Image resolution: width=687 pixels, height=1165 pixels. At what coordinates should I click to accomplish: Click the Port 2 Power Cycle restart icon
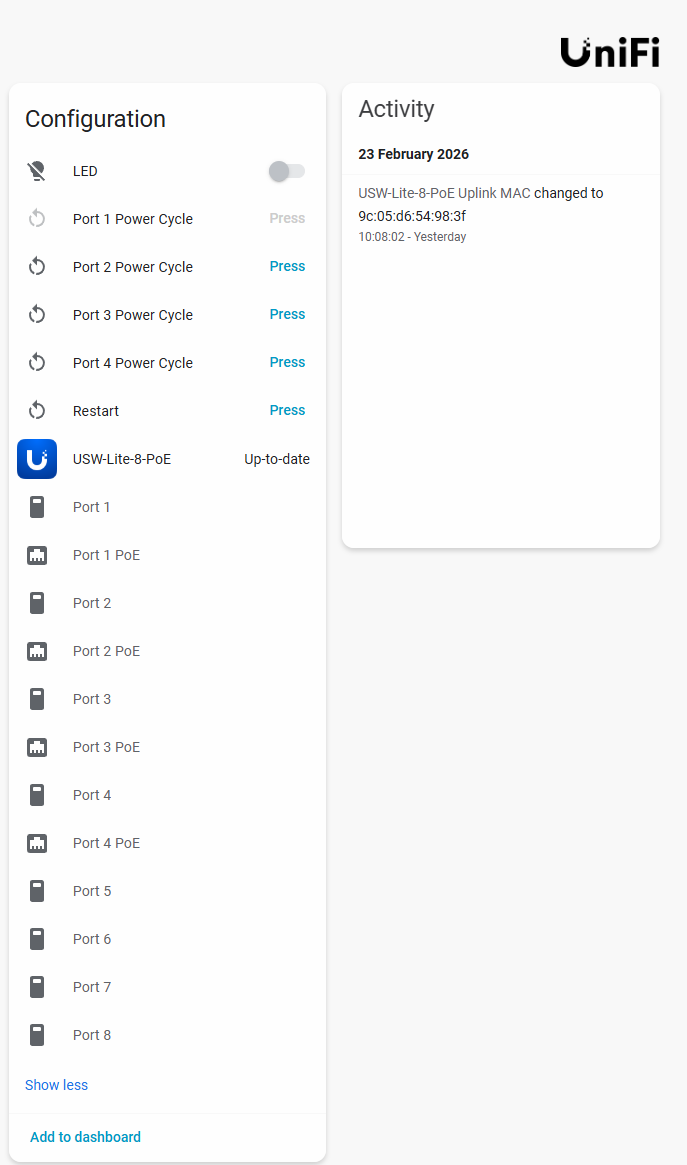tap(37, 267)
